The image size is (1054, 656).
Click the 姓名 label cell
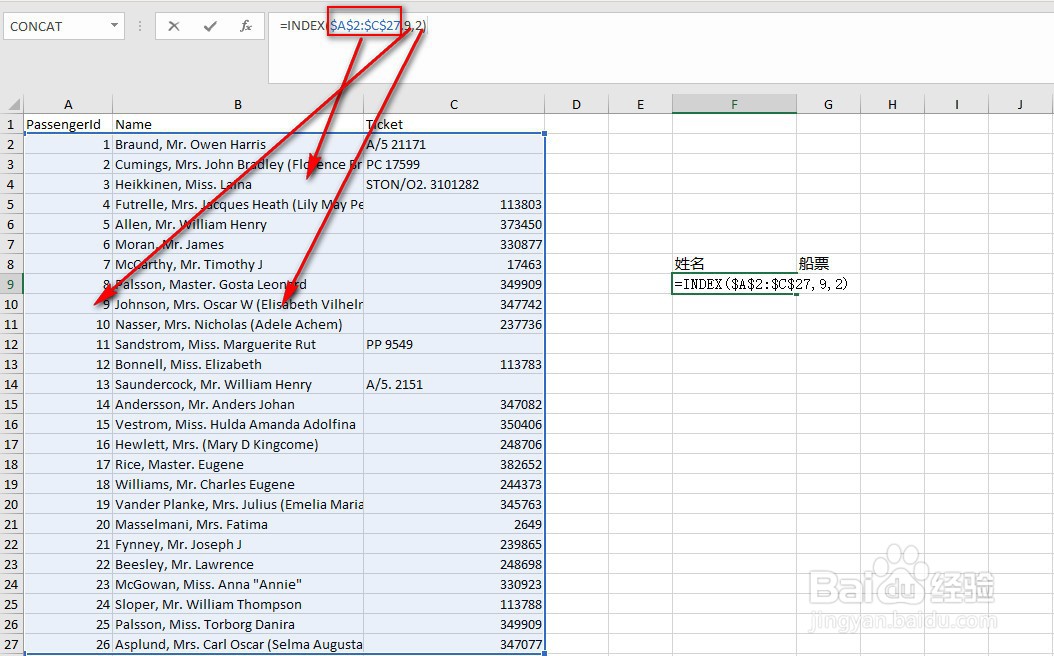pyautogui.click(x=734, y=263)
